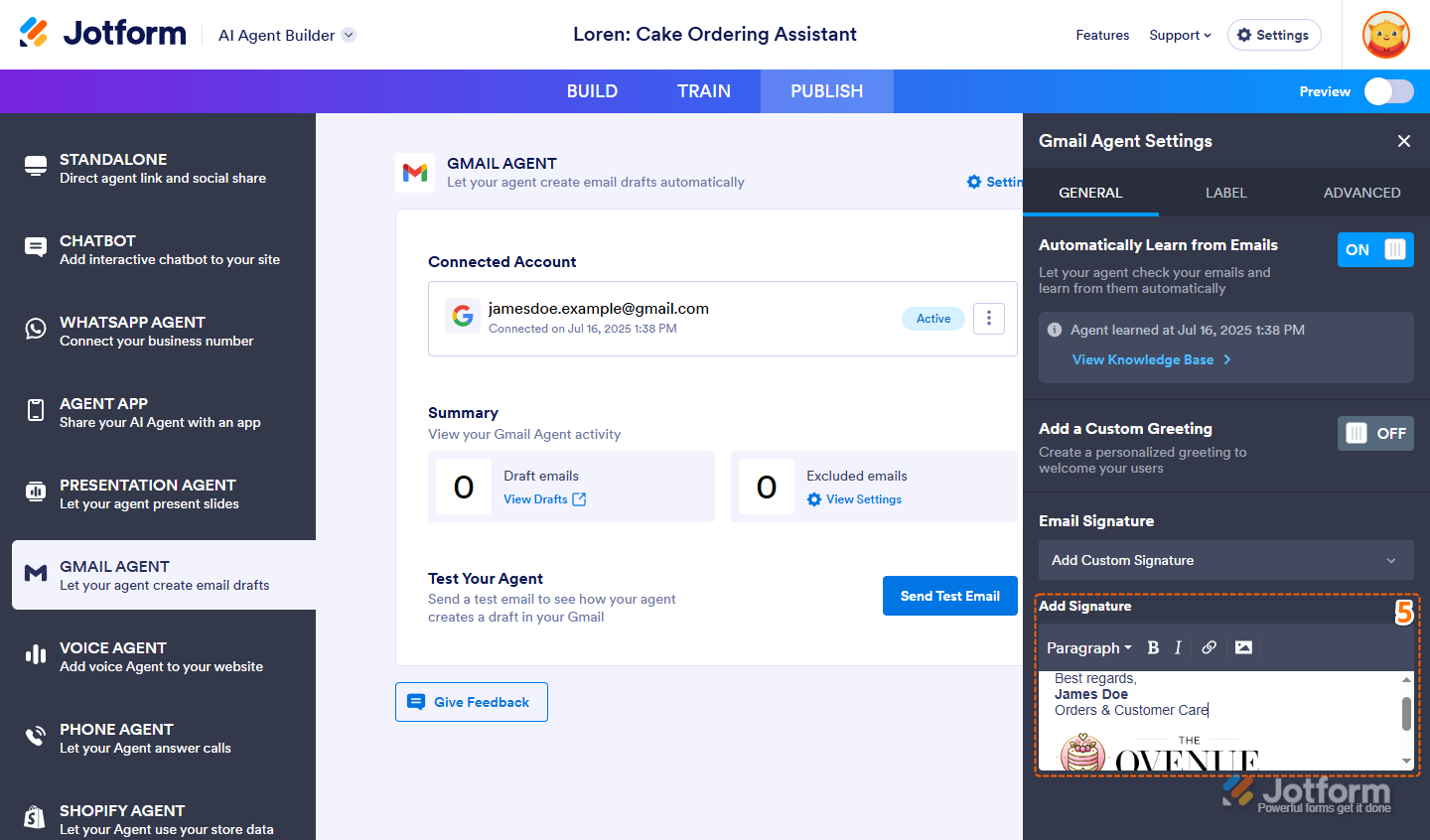
Task: Switch to the TRAIN tab
Action: [x=704, y=91]
